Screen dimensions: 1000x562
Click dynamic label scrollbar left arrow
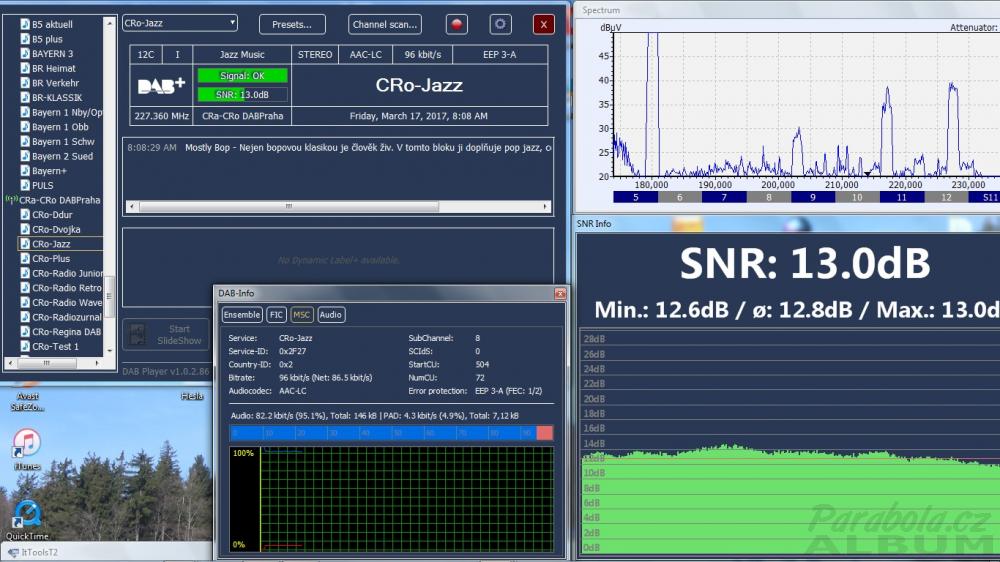click(x=132, y=207)
